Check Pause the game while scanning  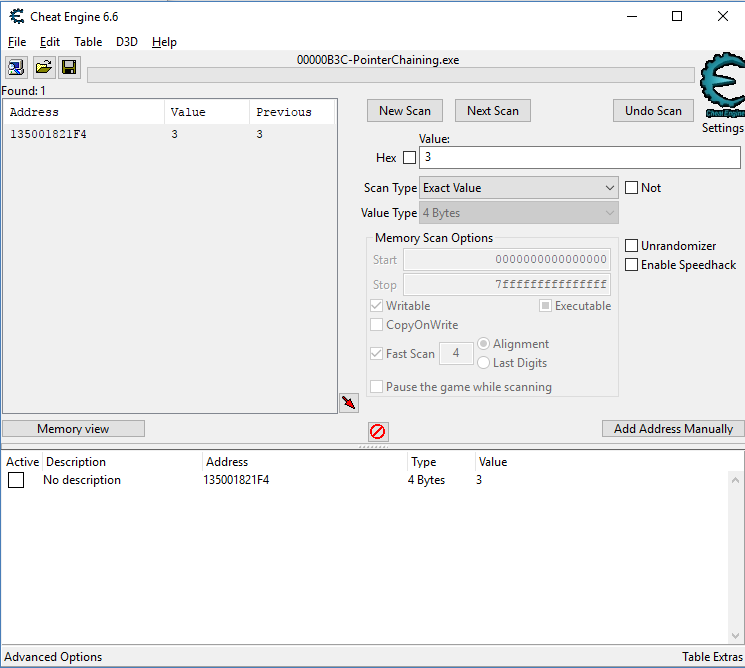(376, 387)
